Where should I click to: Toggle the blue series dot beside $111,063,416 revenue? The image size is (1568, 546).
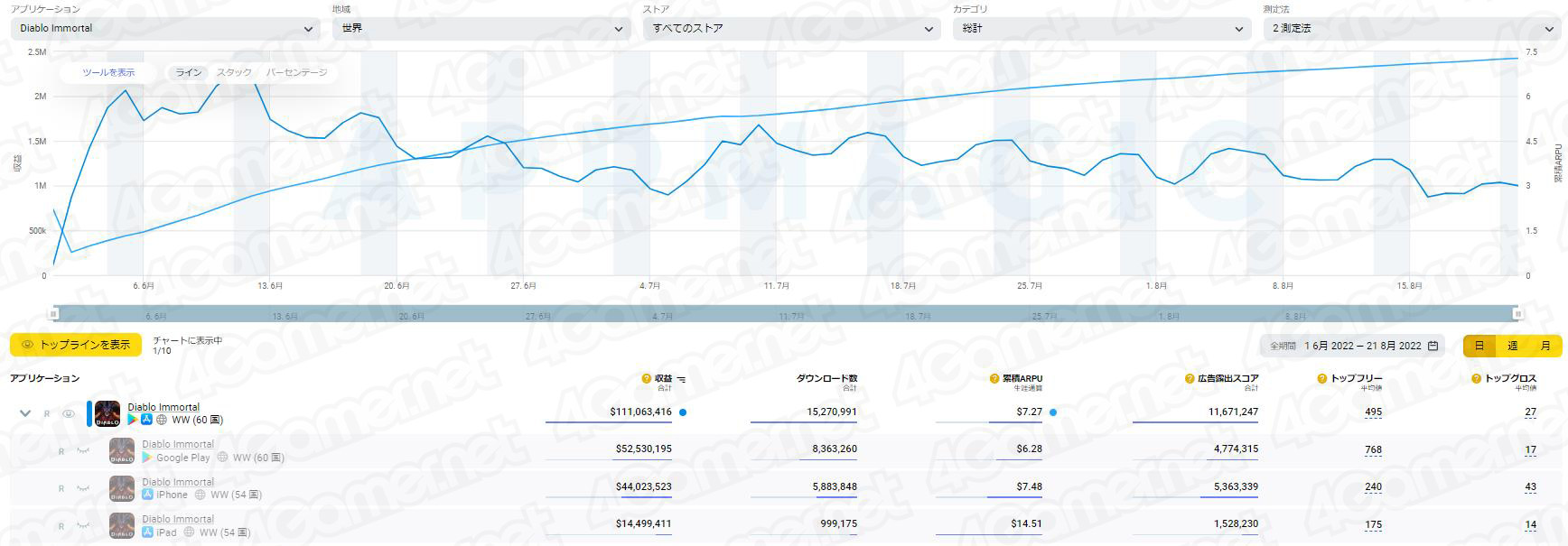click(x=683, y=412)
